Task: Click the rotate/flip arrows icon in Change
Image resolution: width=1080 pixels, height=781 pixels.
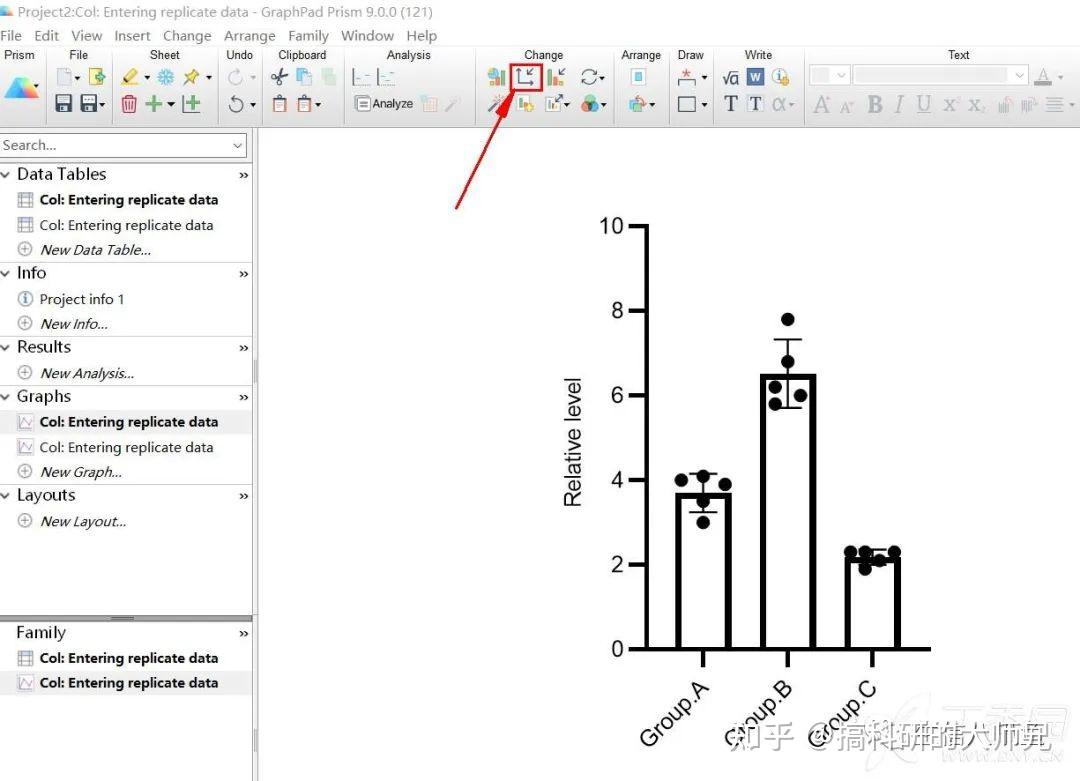Action: pyautogui.click(x=589, y=77)
